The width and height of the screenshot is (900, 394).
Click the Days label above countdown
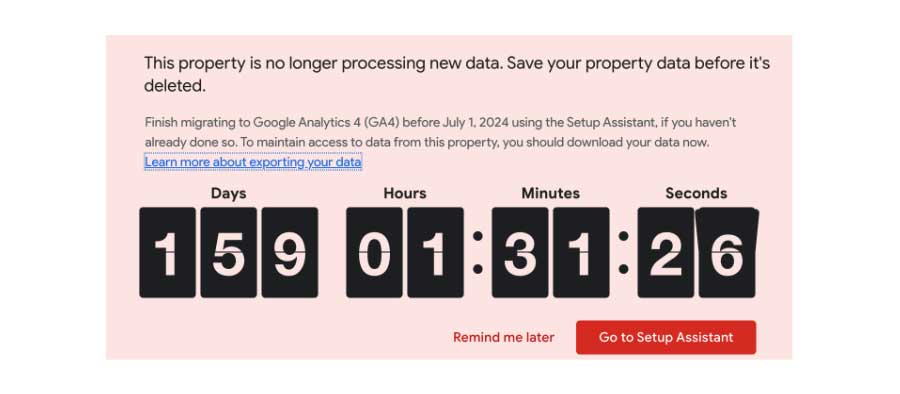(x=228, y=194)
